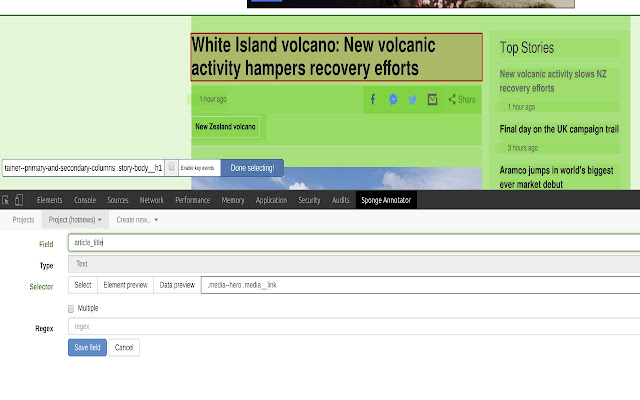Click the Element preview button
Viewport: 640px width, 400px height.
[125, 285]
